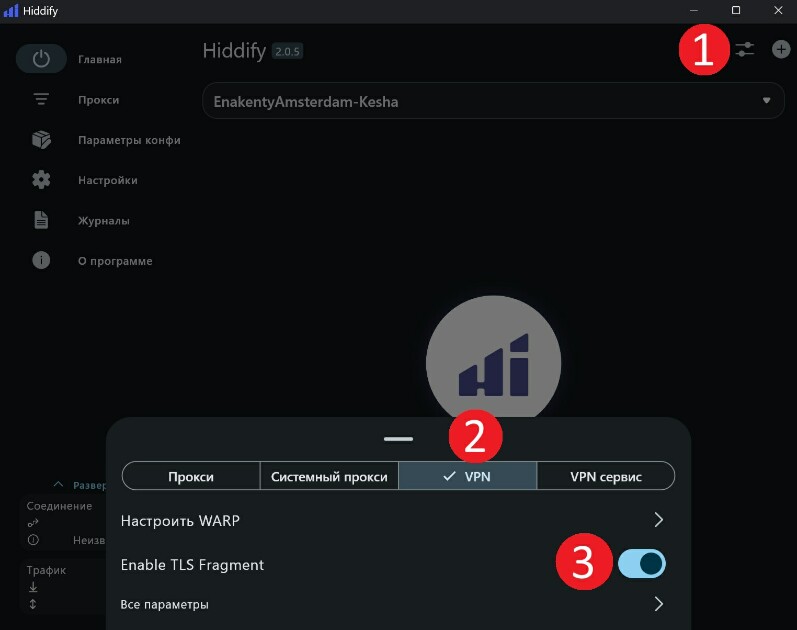Click the connection link icon under Соединение

[x=33, y=523]
